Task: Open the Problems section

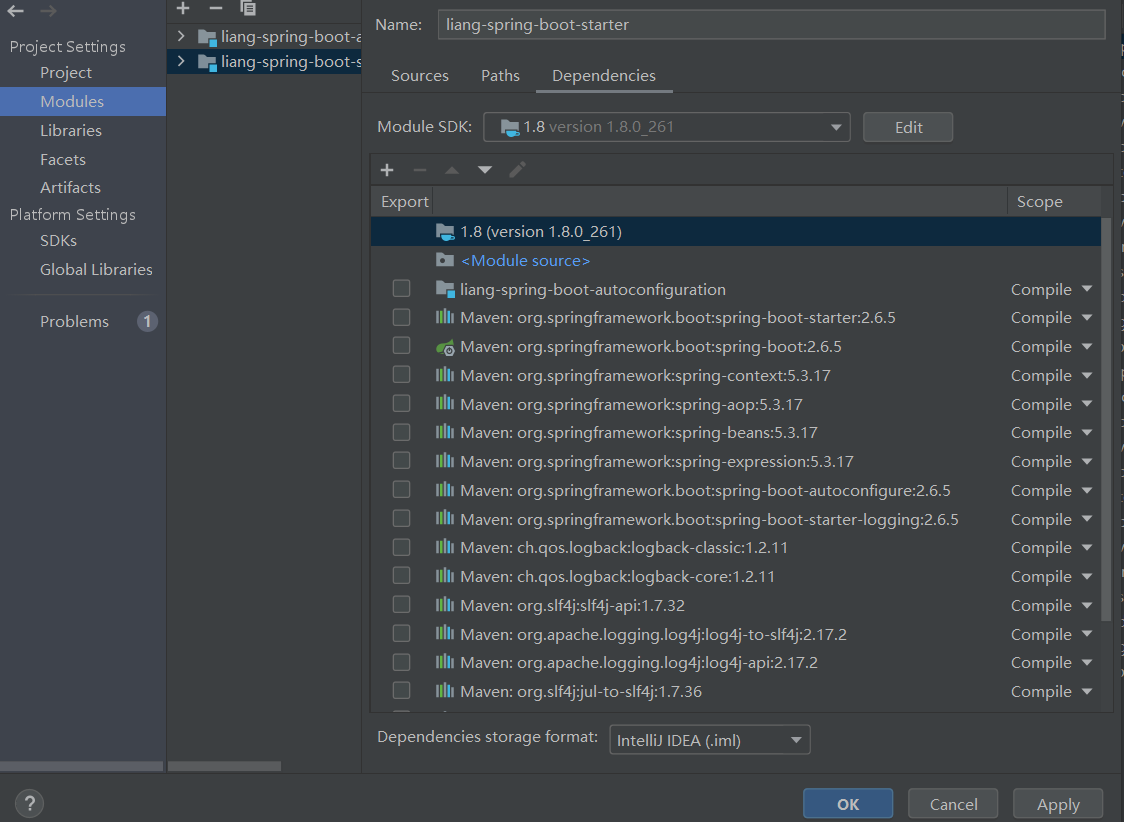Action: tap(75, 321)
